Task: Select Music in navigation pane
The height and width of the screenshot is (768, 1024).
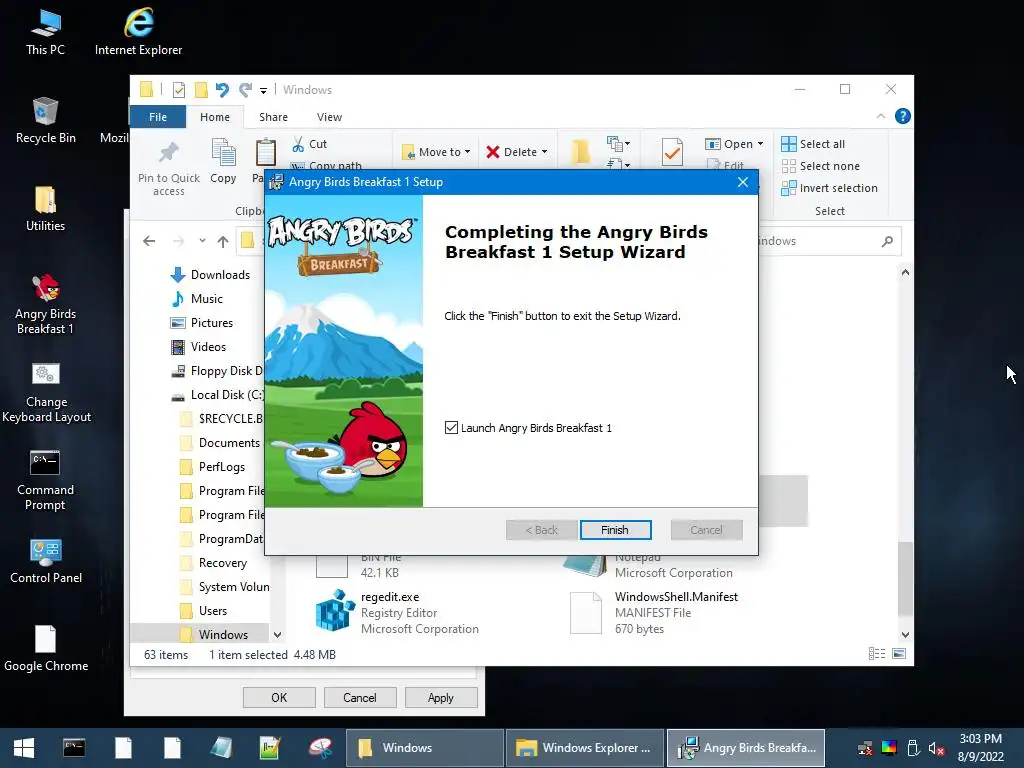Action: coord(197,298)
